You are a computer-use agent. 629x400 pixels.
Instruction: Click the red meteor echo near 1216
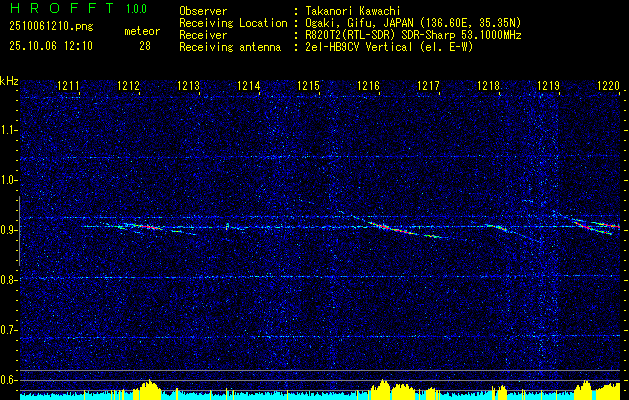click(383, 227)
